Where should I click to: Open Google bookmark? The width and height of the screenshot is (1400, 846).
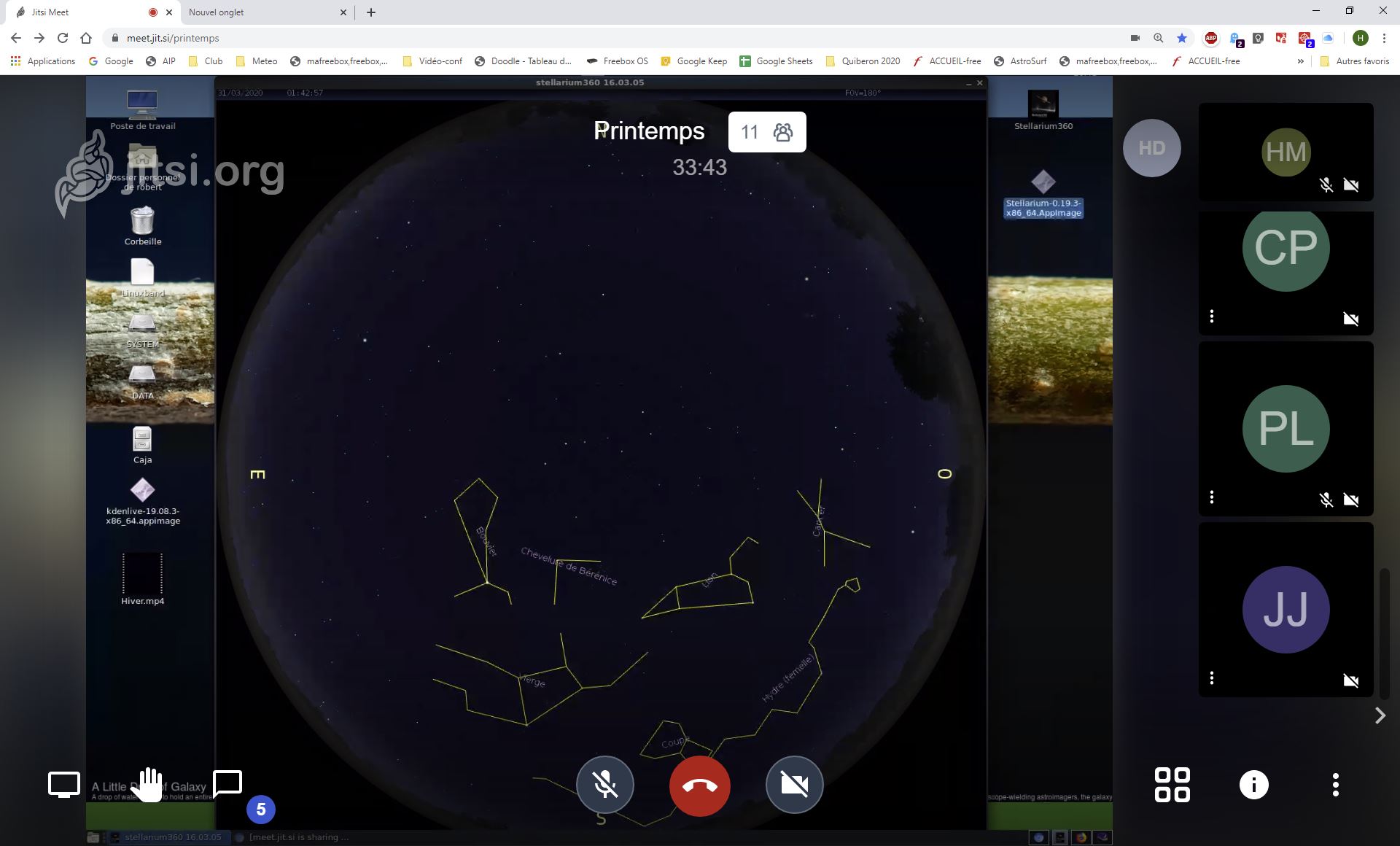point(111,61)
